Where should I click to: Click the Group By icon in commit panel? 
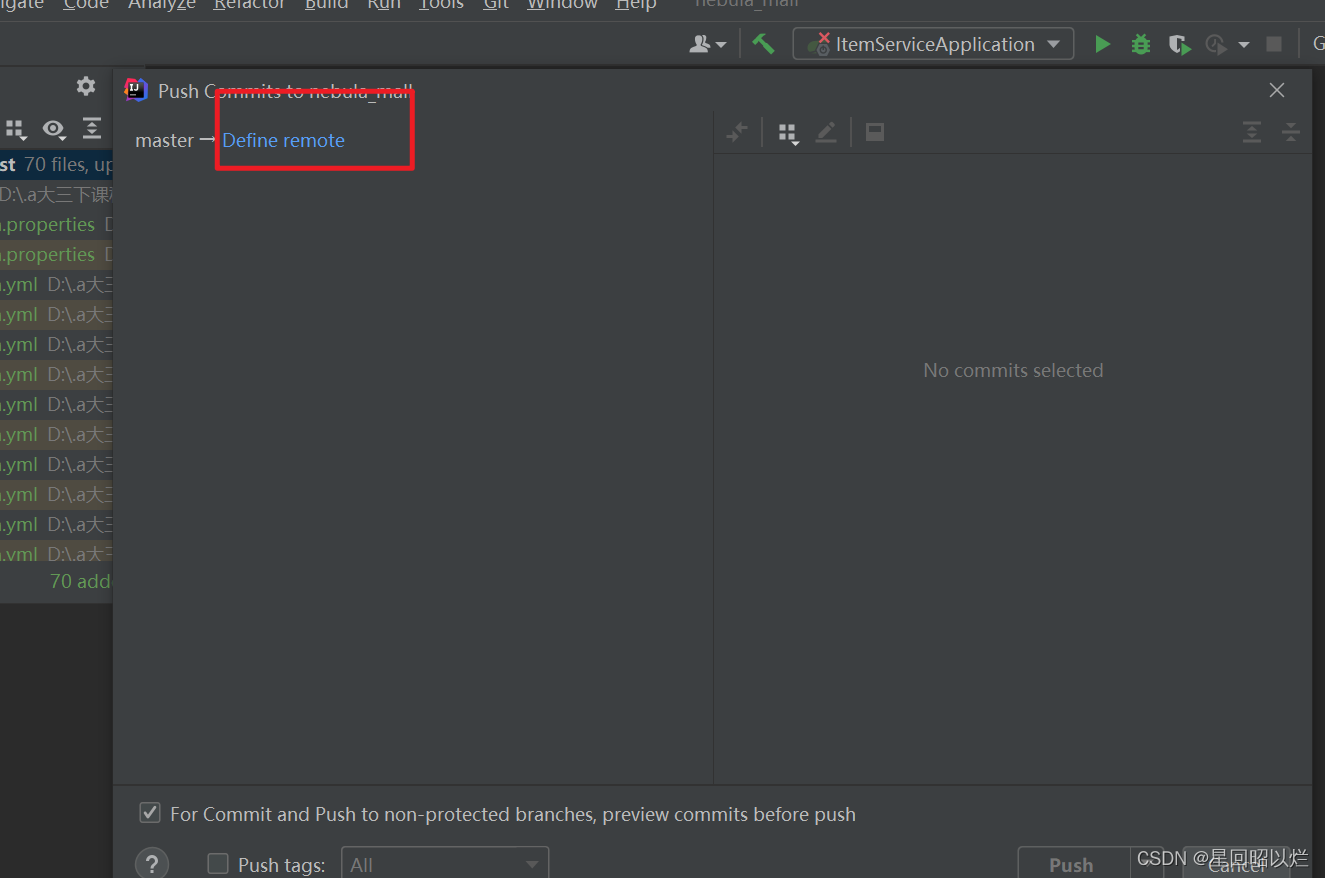(x=15, y=129)
